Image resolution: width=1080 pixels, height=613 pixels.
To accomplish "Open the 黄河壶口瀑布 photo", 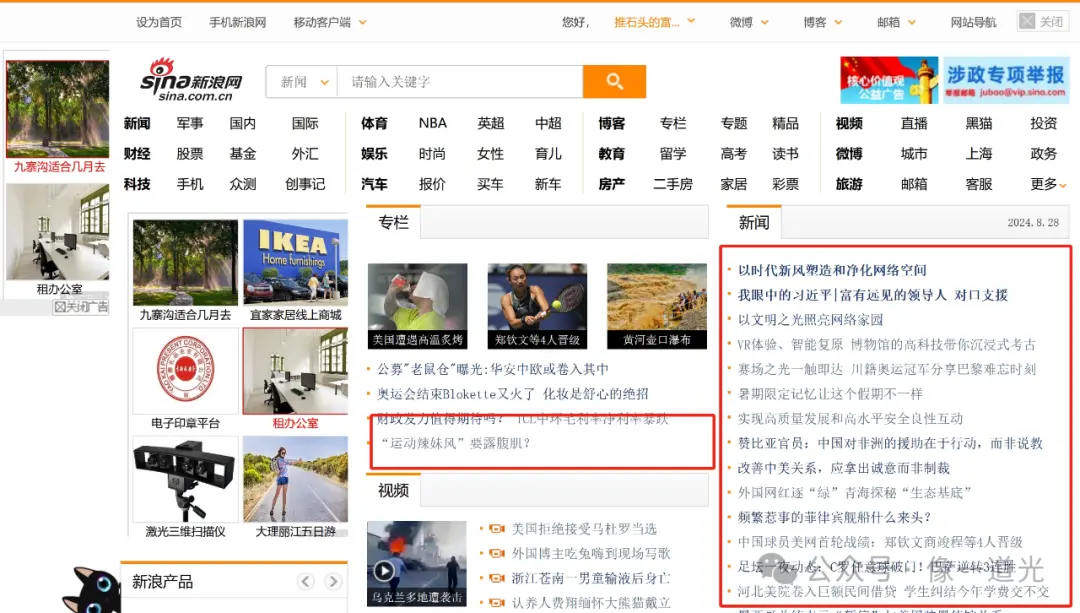I will pos(656,306).
